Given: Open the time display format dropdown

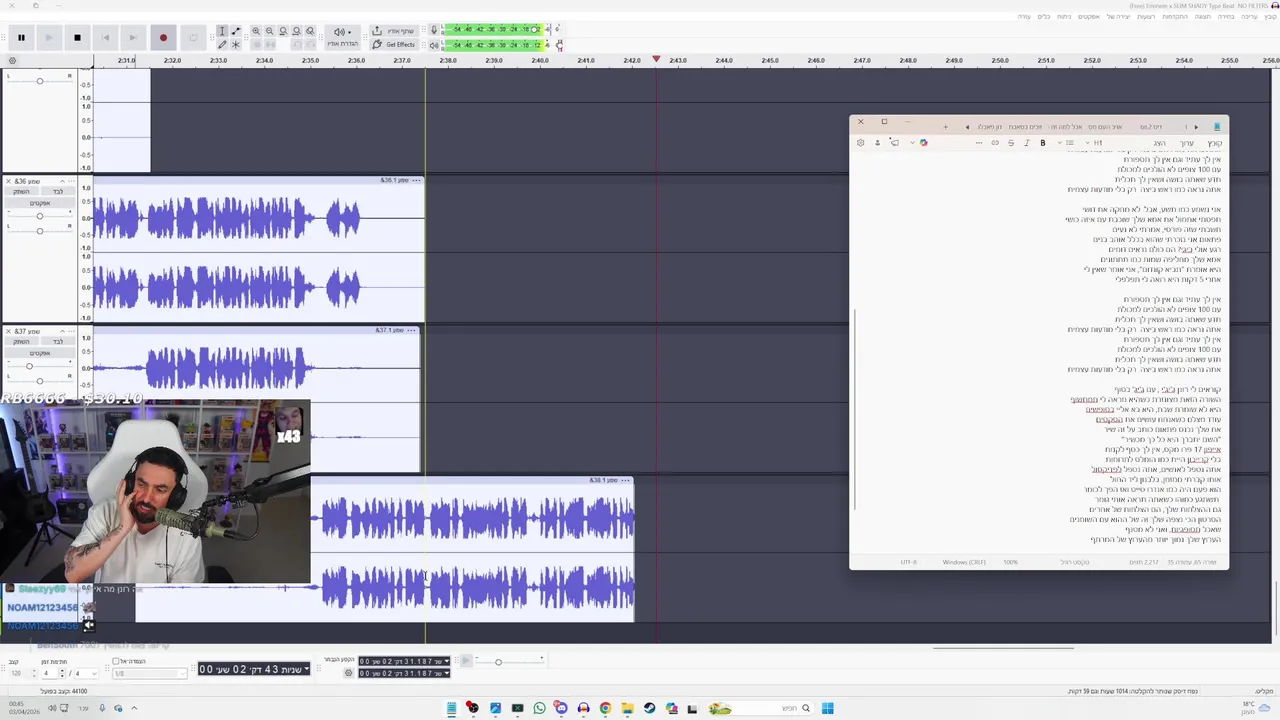Looking at the screenshot, I should (306, 669).
